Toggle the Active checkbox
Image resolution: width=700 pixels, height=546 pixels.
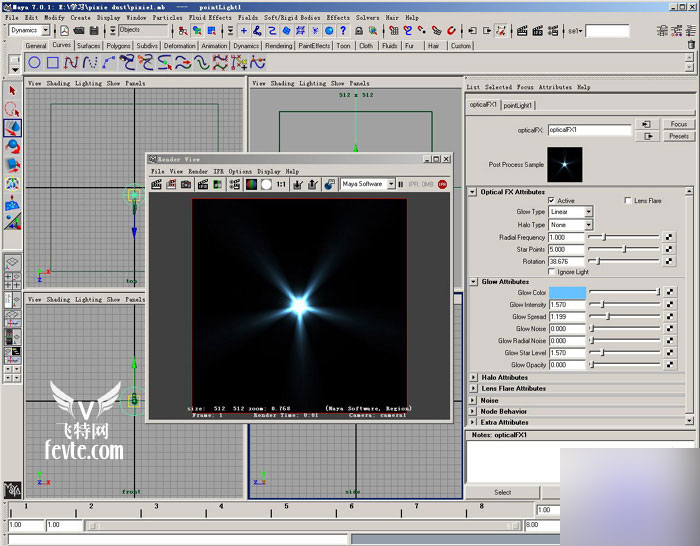551,201
